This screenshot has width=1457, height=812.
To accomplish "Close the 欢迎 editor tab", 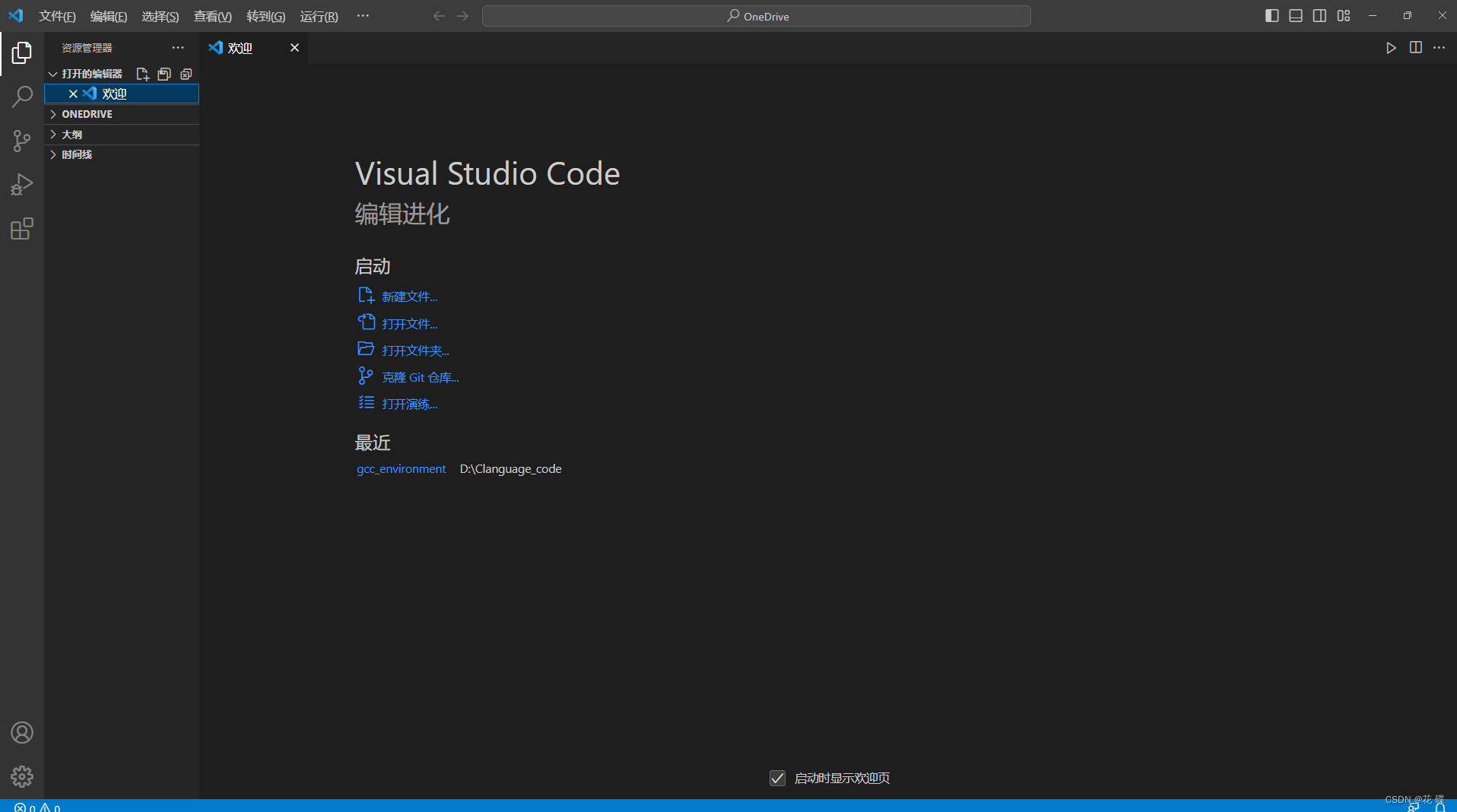I will pos(294,48).
